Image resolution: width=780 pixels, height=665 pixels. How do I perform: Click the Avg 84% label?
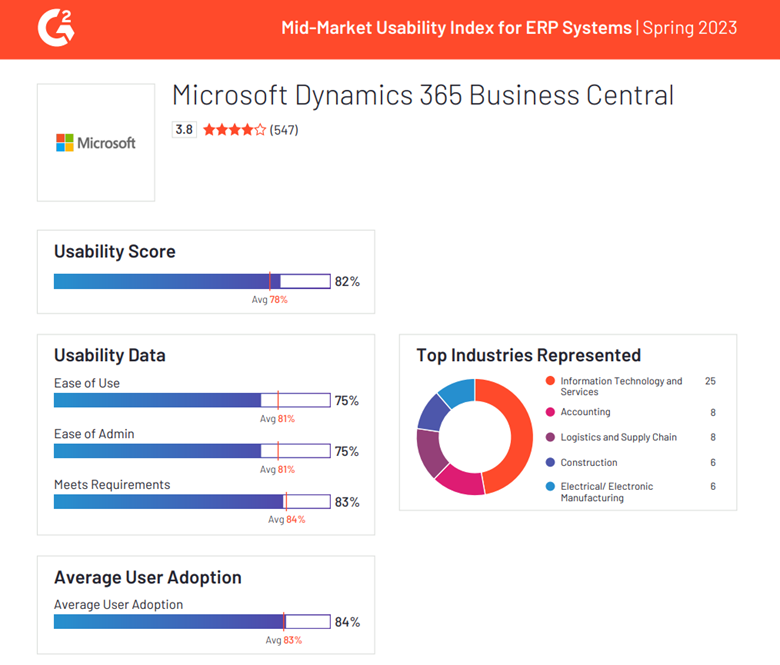pyautogui.click(x=287, y=519)
